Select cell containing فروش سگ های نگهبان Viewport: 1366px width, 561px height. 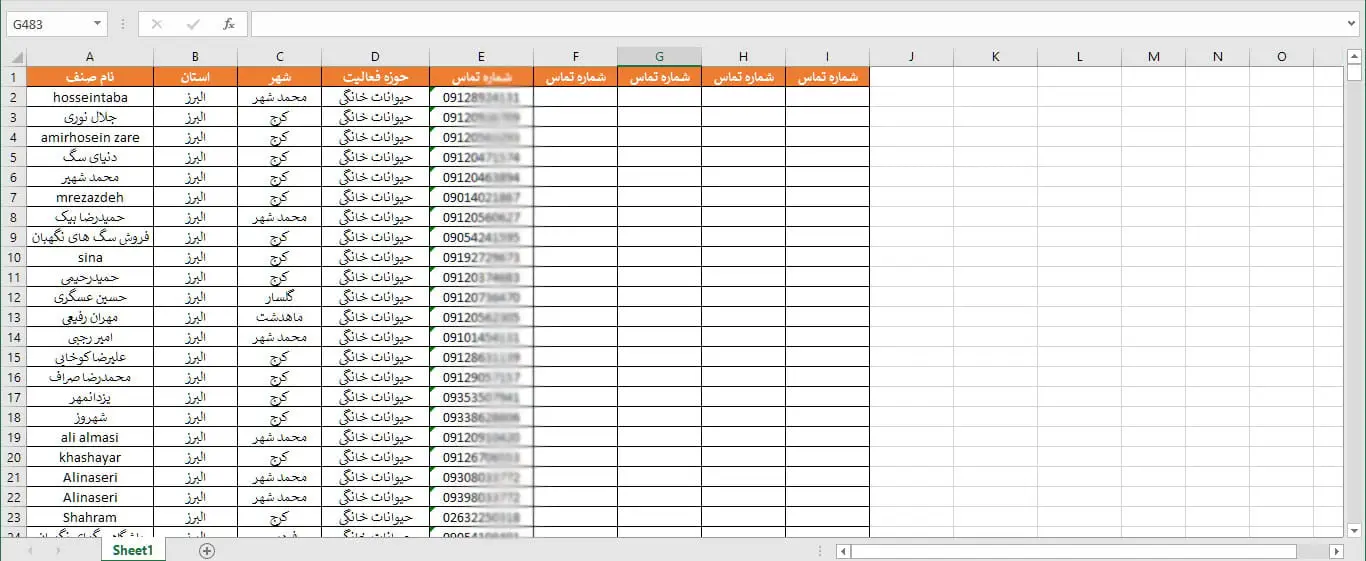coord(90,237)
